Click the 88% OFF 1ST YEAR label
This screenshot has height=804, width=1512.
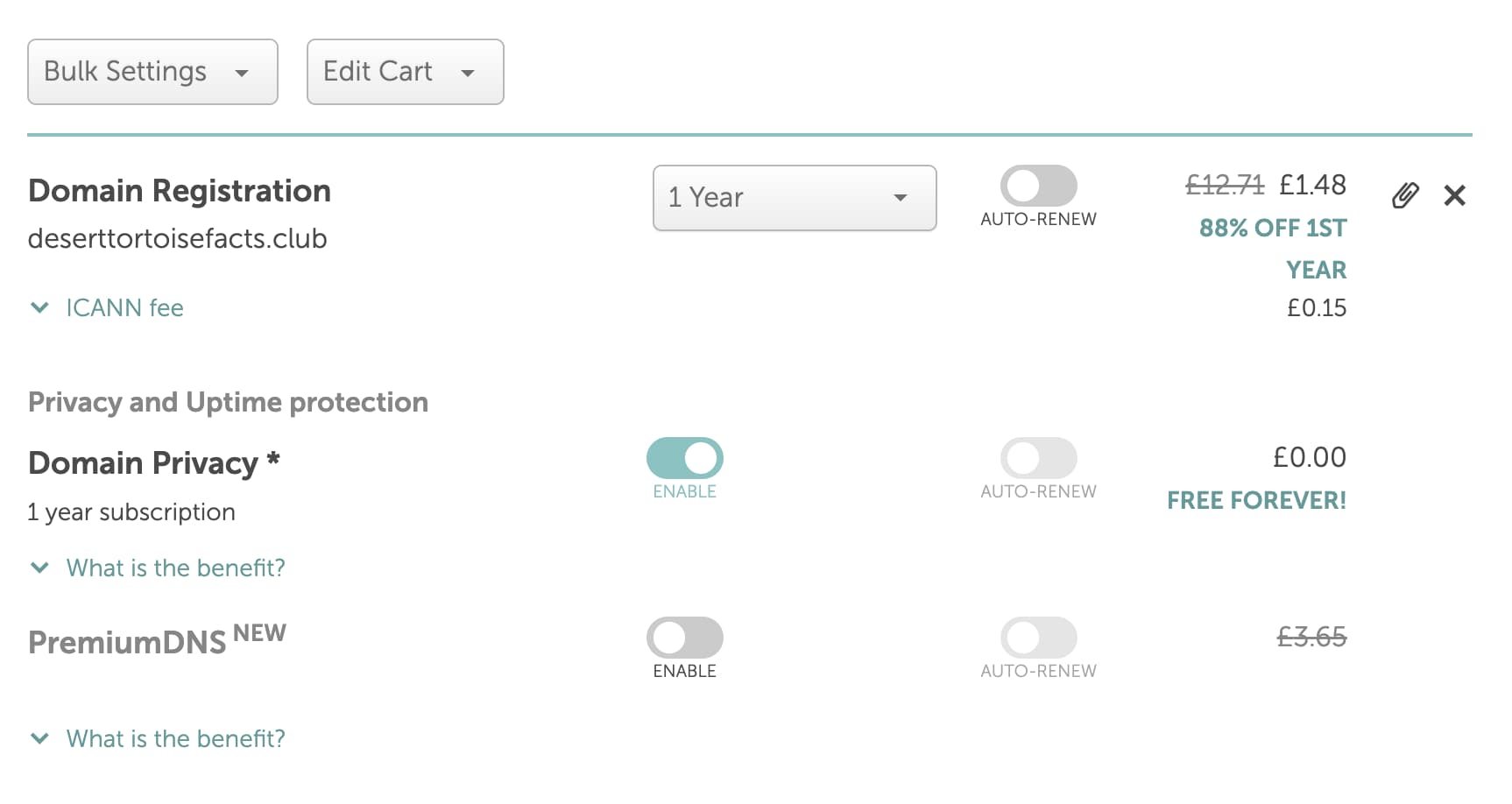tap(1273, 249)
